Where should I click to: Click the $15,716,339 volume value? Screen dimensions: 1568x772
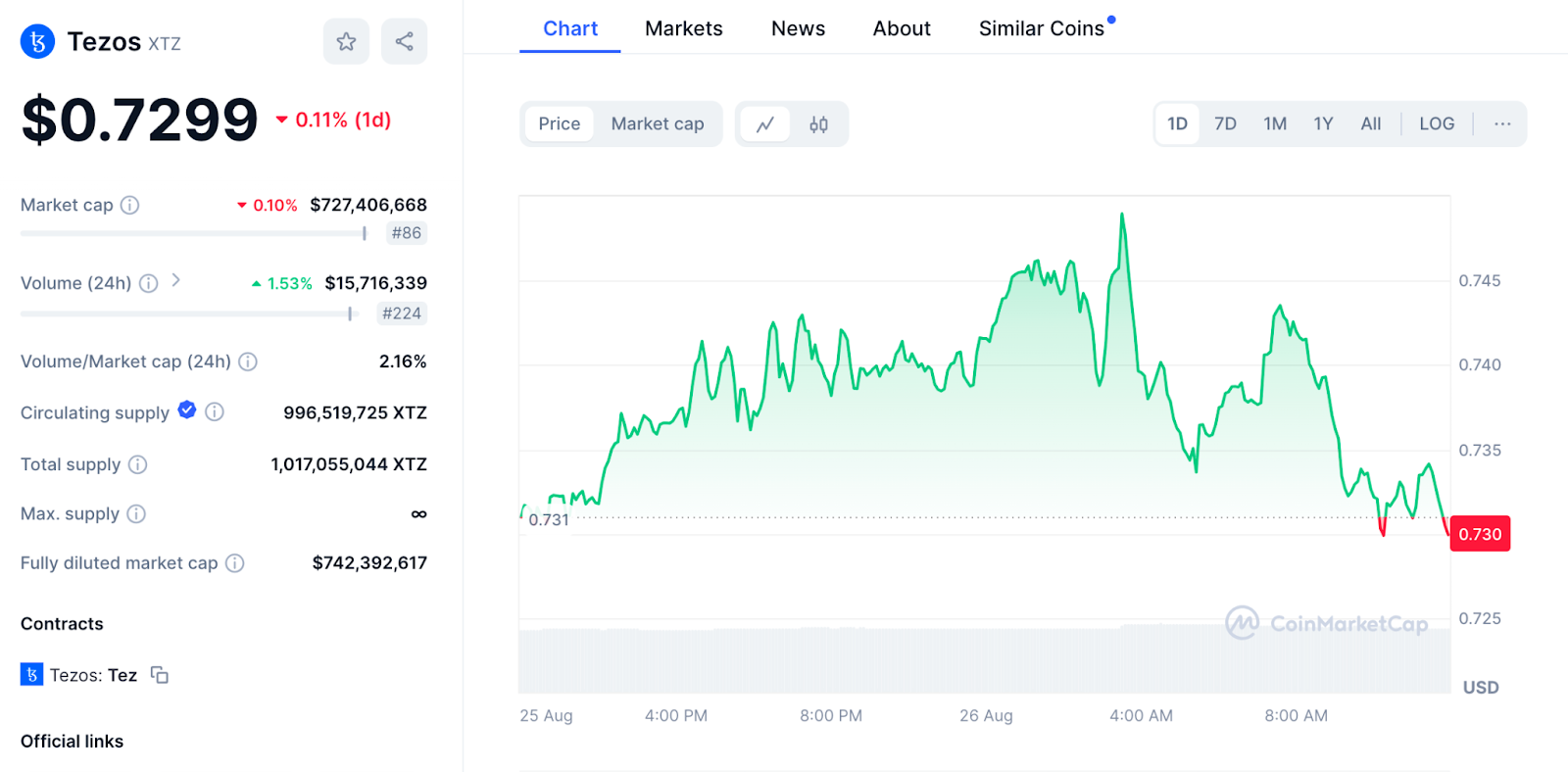coord(376,283)
